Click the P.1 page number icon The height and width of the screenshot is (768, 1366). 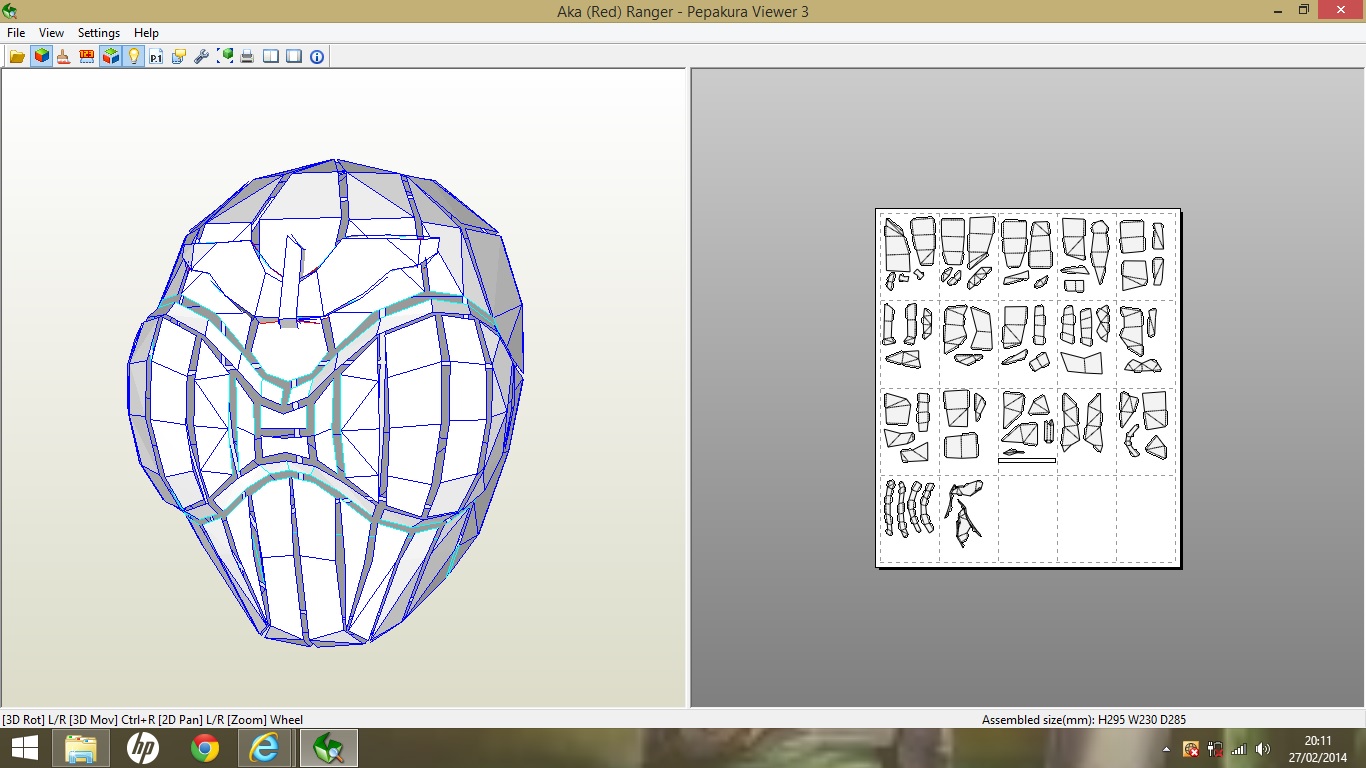156,57
